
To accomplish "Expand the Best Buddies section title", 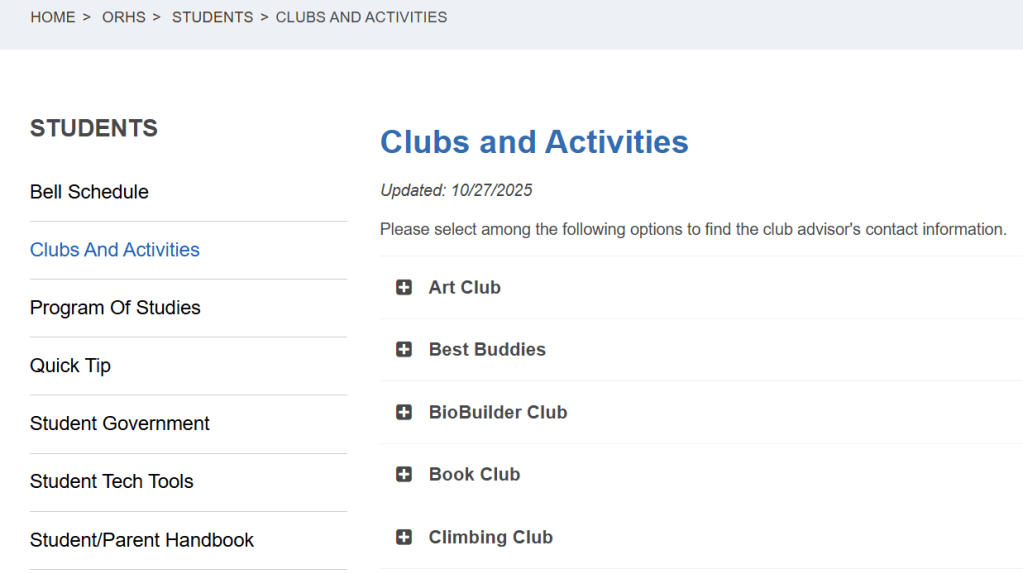I will [x=487, y=350].
